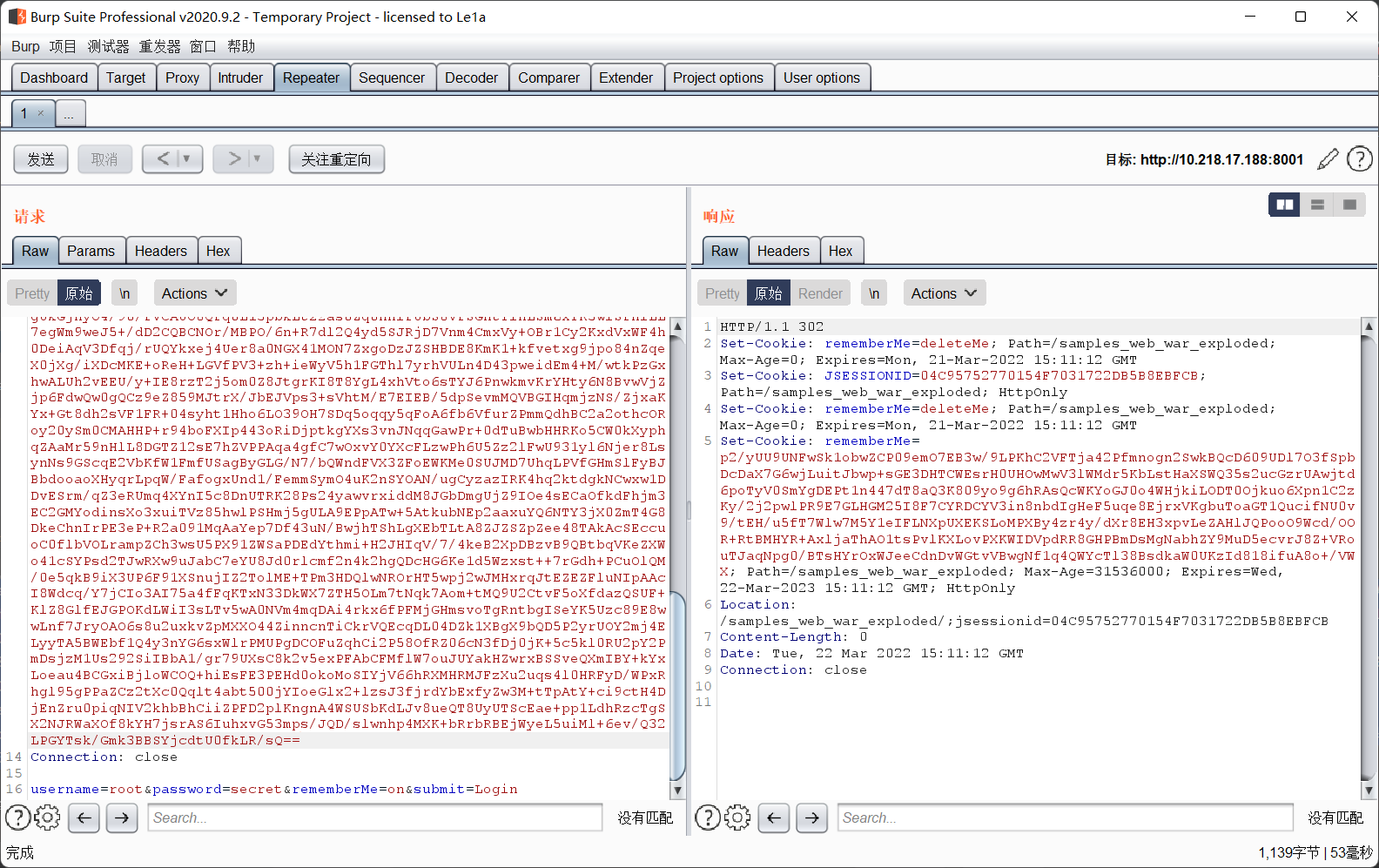Go to previous match in request
Image resolution: width=1379 pixels, height=868 pixels.
pyautogui.click(x=84, y=818)
